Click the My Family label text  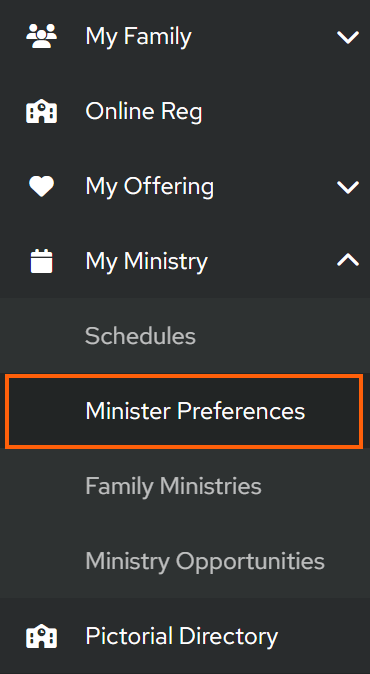[138, 37]
